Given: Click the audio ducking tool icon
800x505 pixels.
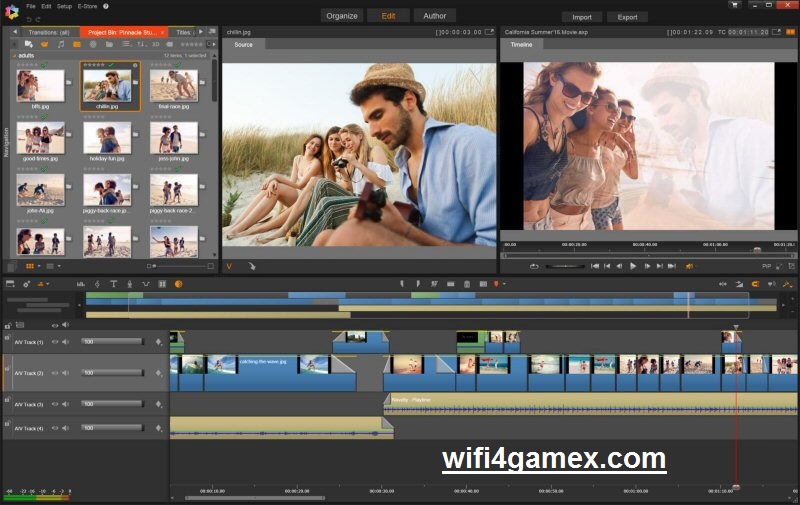Looking at the screenshot, I should pyautogui.click(x=146, y=284).
